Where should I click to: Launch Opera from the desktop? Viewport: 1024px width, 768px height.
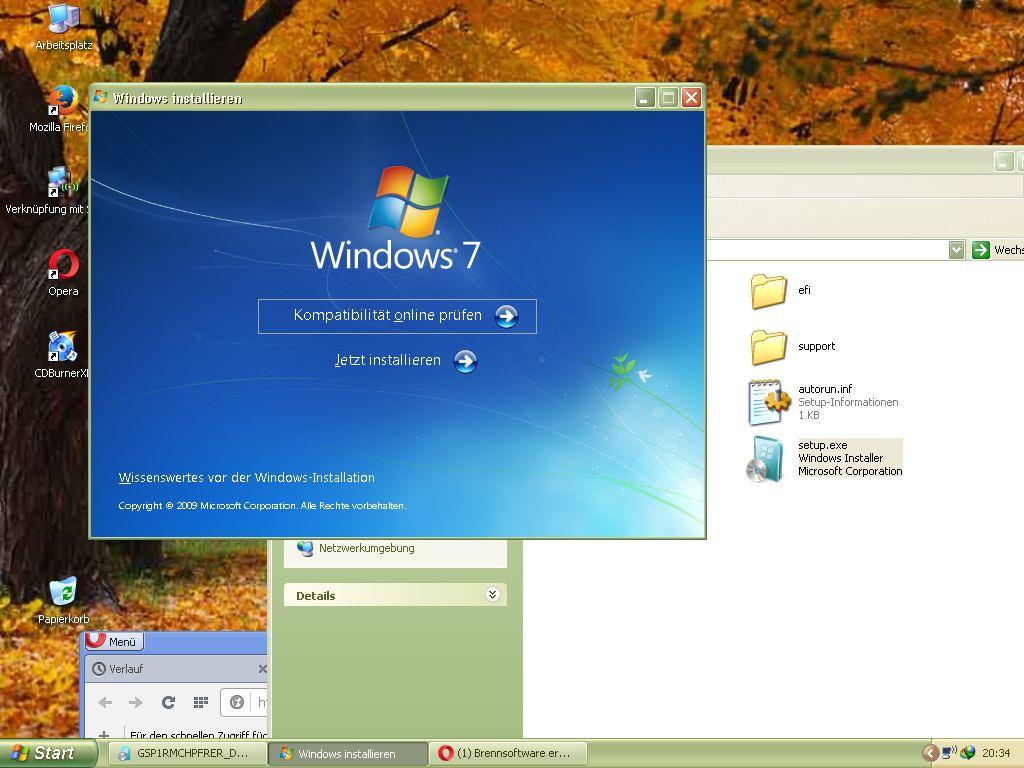click(x=63, y=265)
